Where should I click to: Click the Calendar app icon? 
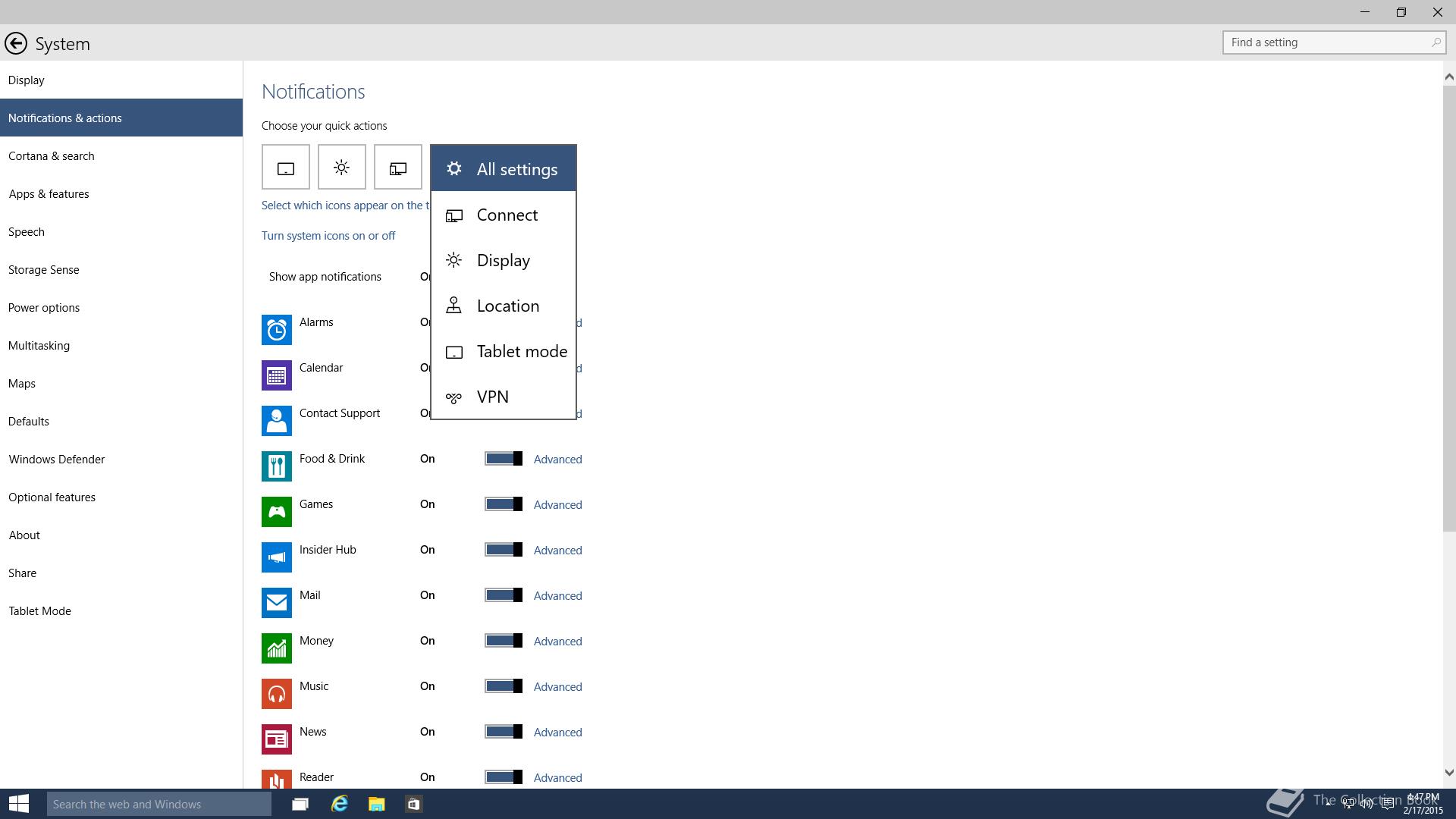277,375
